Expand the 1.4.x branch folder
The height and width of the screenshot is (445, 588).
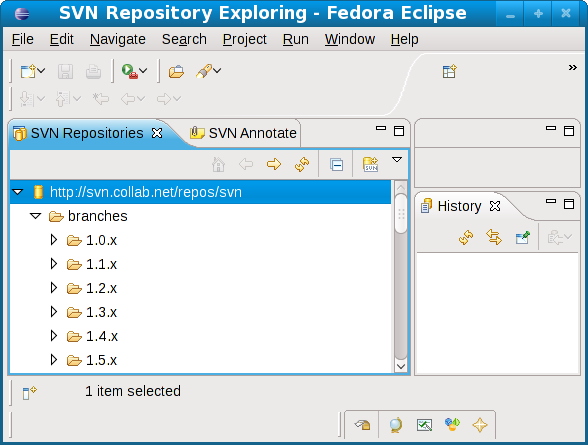(x=54, y=336)
